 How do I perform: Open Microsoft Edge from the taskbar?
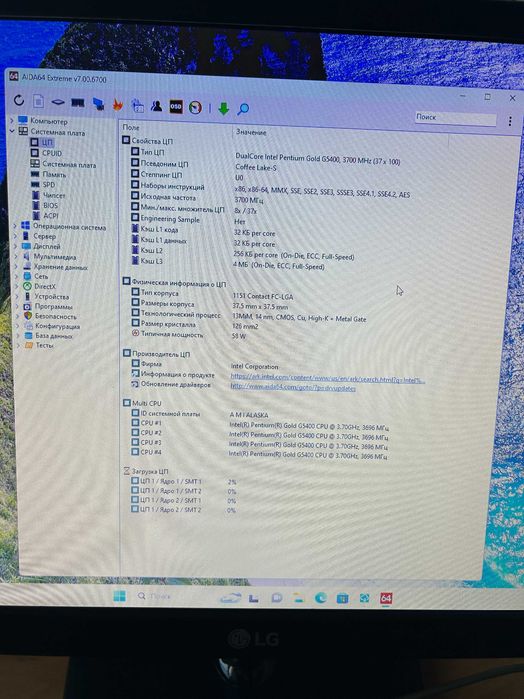pos(320,598)
